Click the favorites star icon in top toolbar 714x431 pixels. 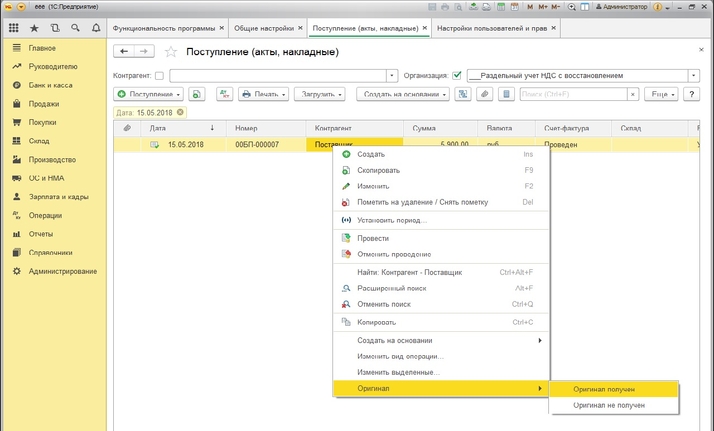[34, 28]
